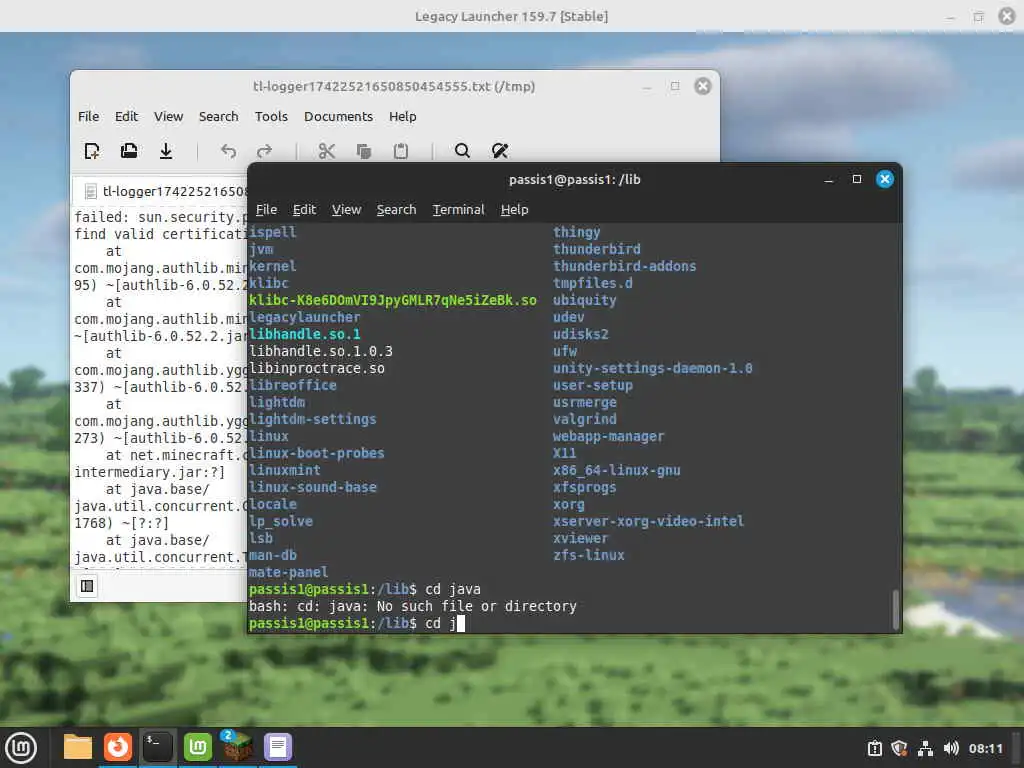Click 'zfs-linux' entry in terminal
Viewport: 1024px width, 768px height.
588,555
